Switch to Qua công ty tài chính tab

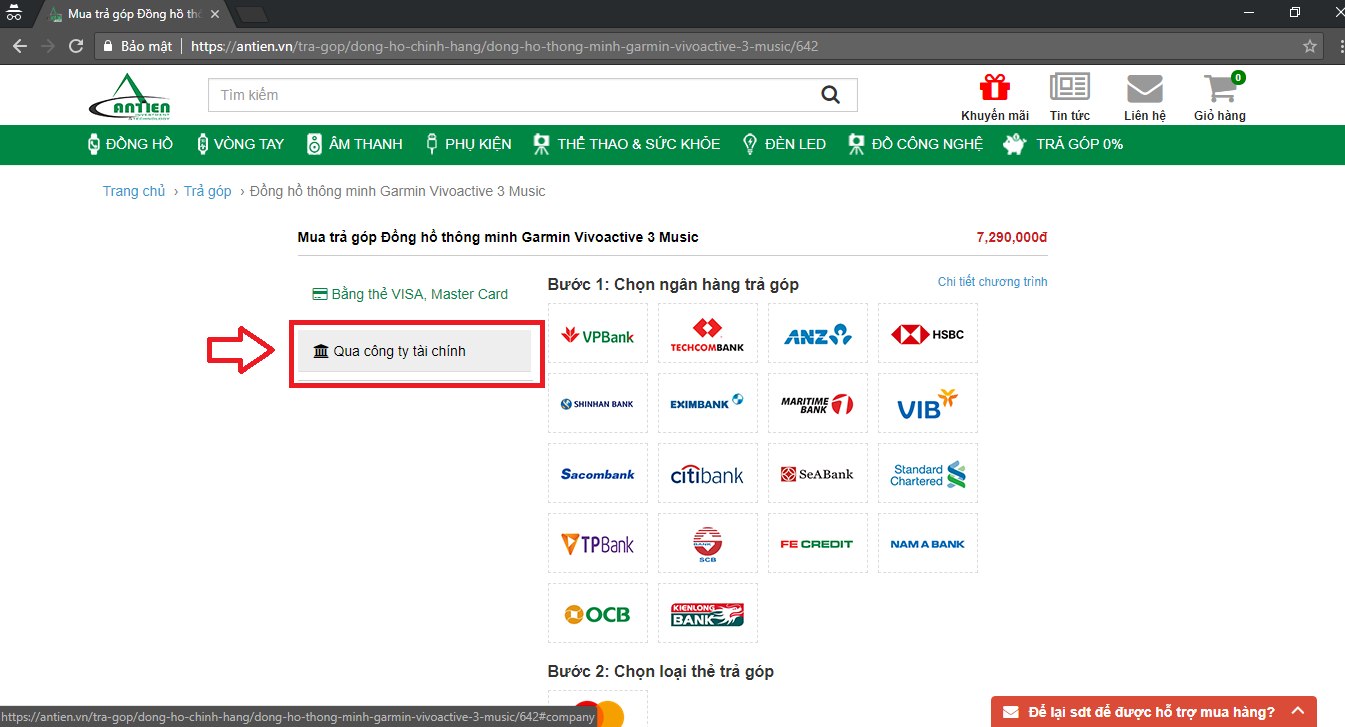(415, 351)
